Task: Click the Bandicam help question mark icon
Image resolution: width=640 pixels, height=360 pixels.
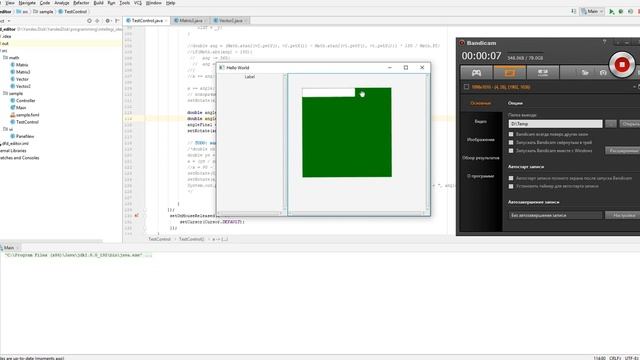Action: [604, 42]
